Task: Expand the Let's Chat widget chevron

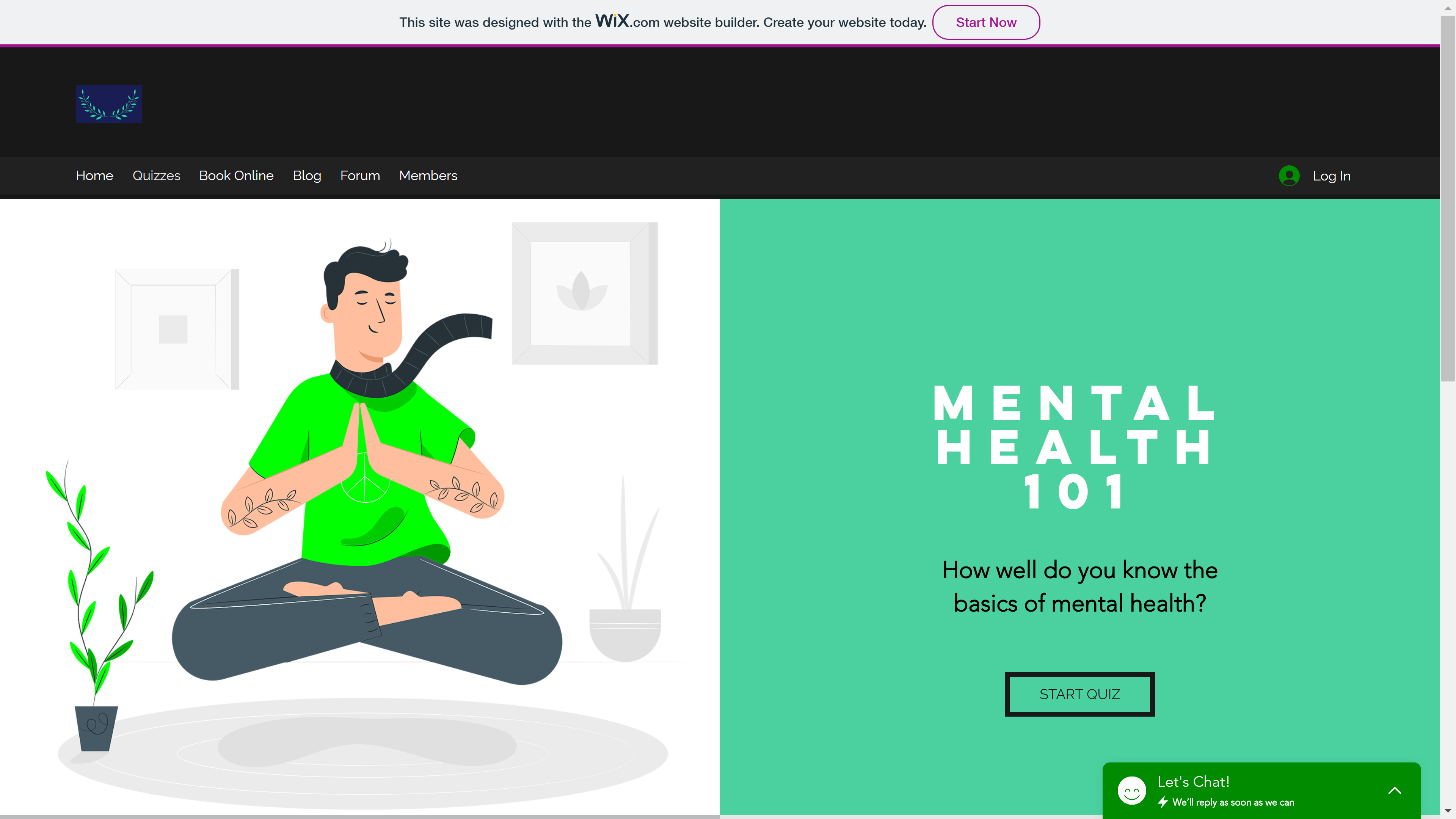Action: pyautogui.click(x=1395, y=791)
